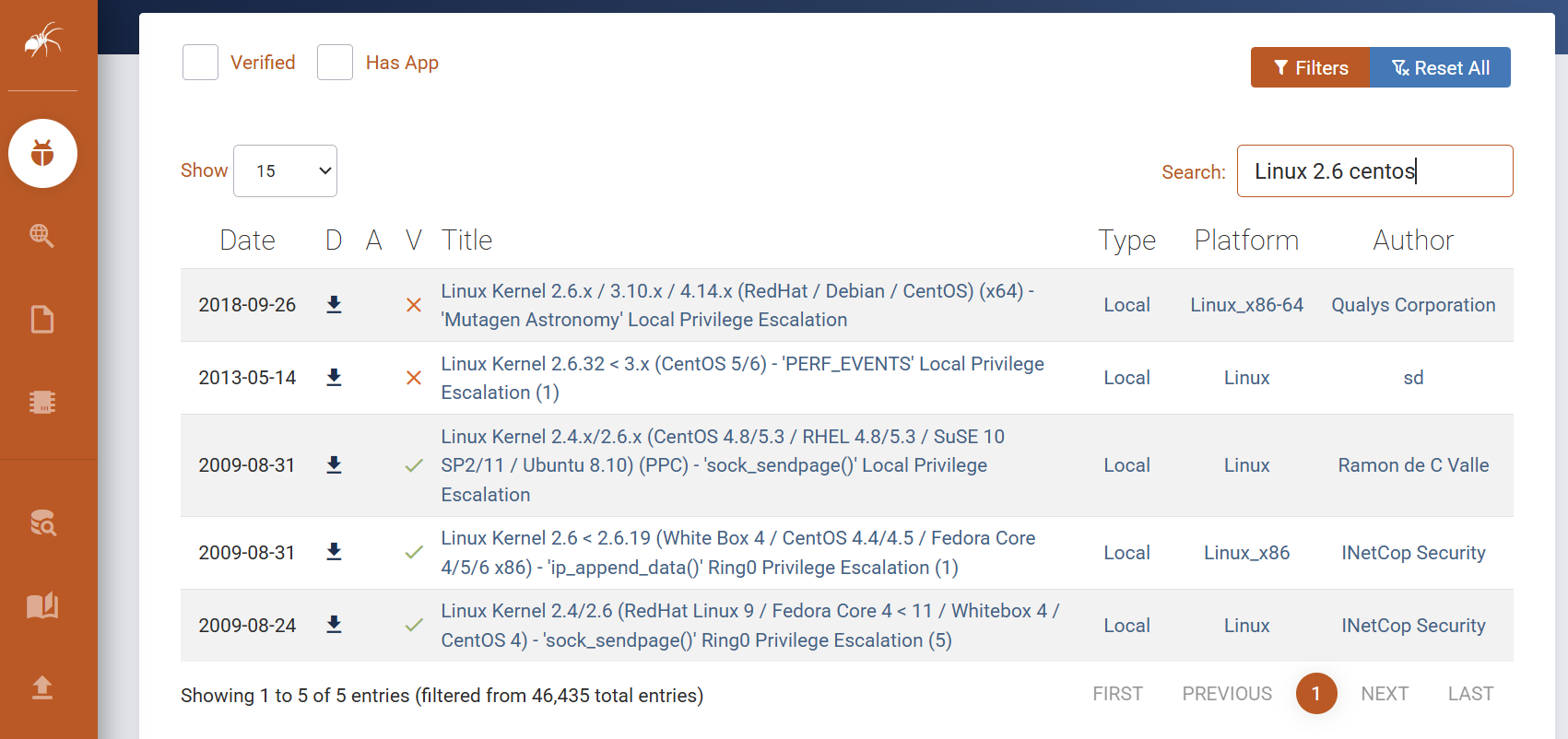Sort the table by Date column

(247, 240)
